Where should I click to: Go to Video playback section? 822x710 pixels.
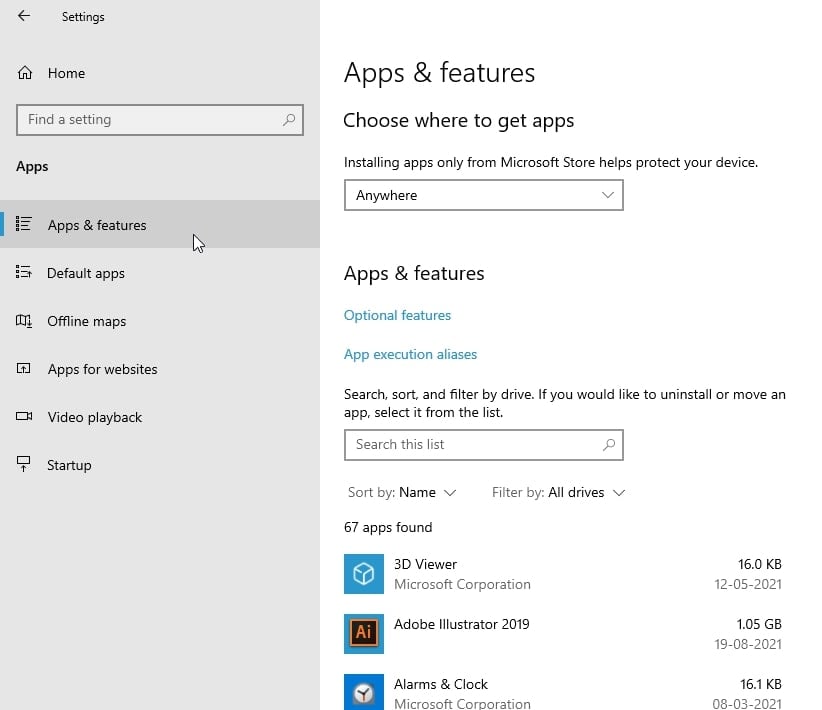[x=160, y=417]
